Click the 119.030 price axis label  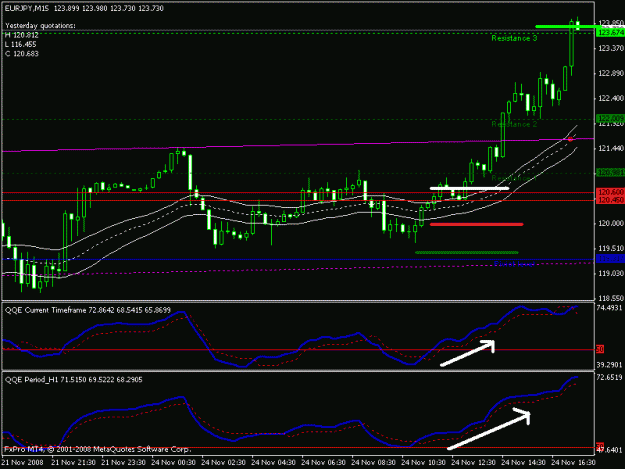[611, 273]
